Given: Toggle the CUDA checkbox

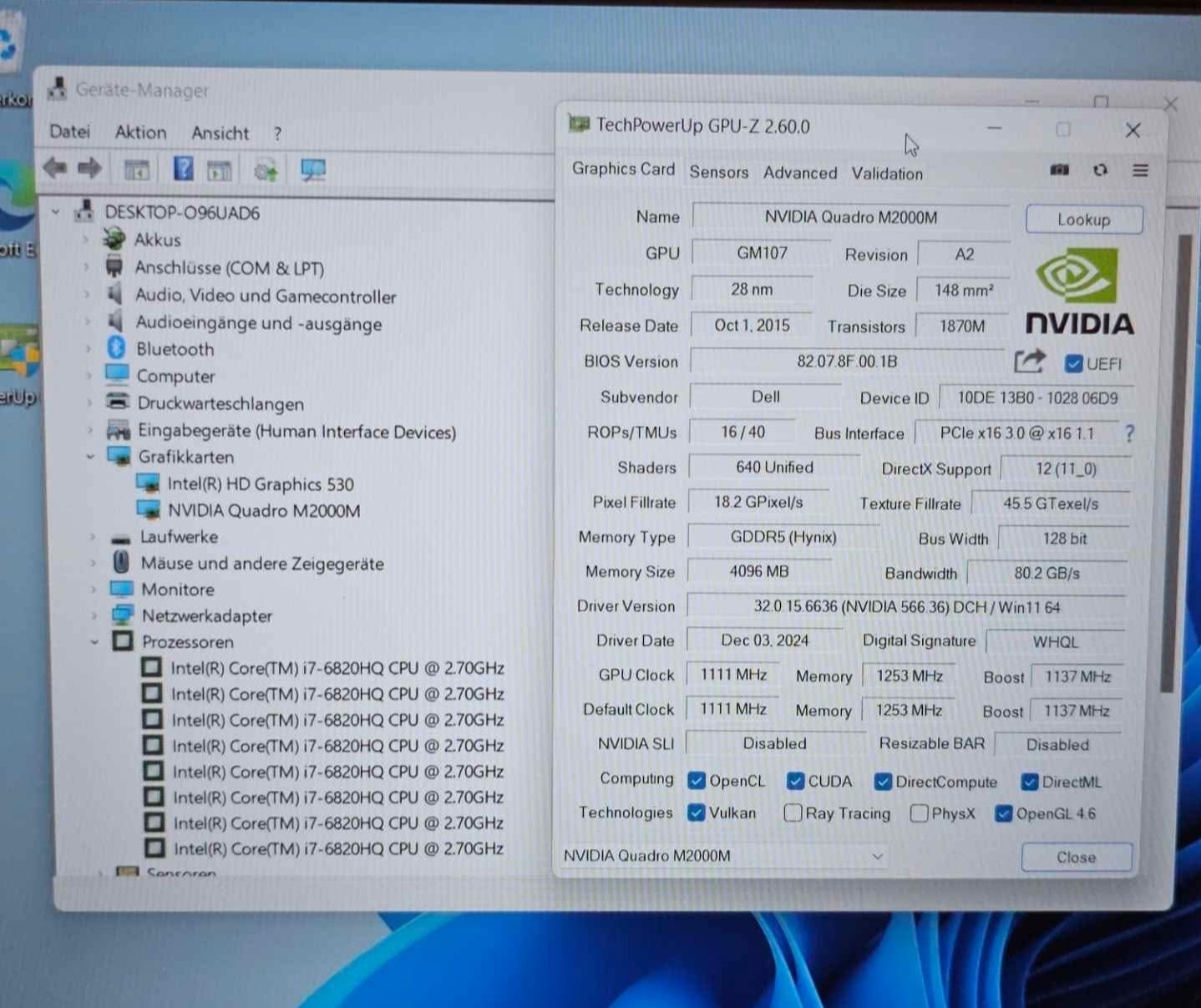Looking at the screenshot, I should (x=795, y=781).
